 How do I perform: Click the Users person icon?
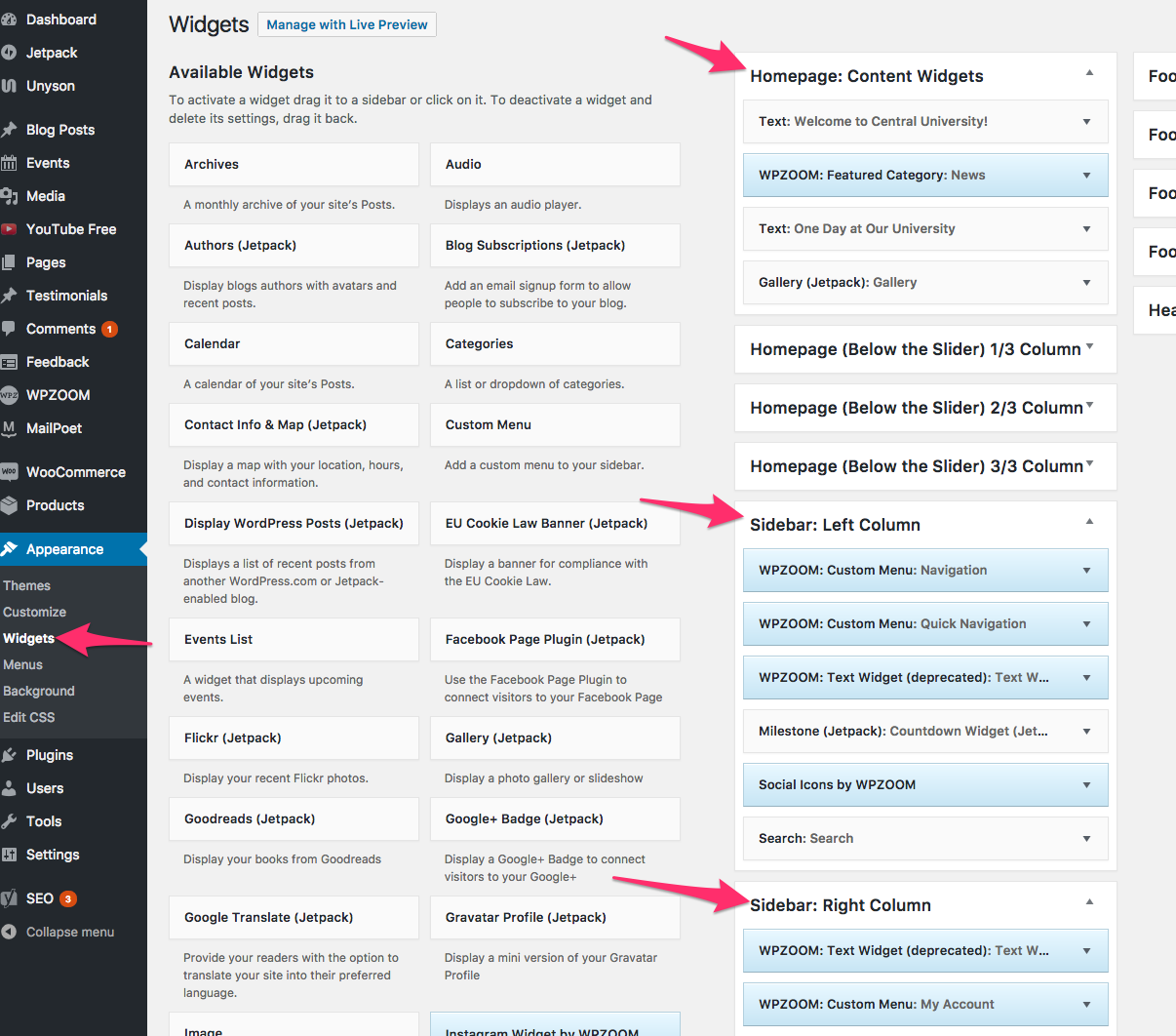9,788
